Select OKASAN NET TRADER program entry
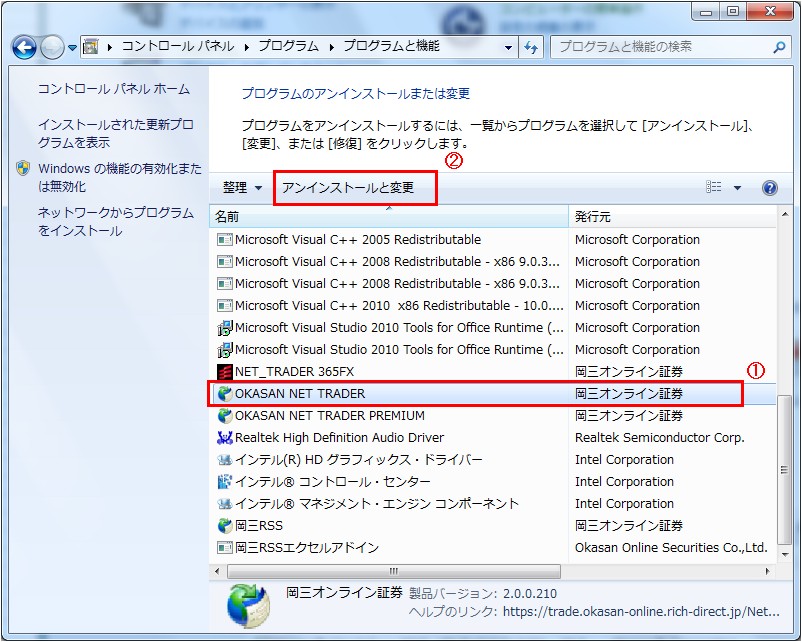 pos(493,393)
